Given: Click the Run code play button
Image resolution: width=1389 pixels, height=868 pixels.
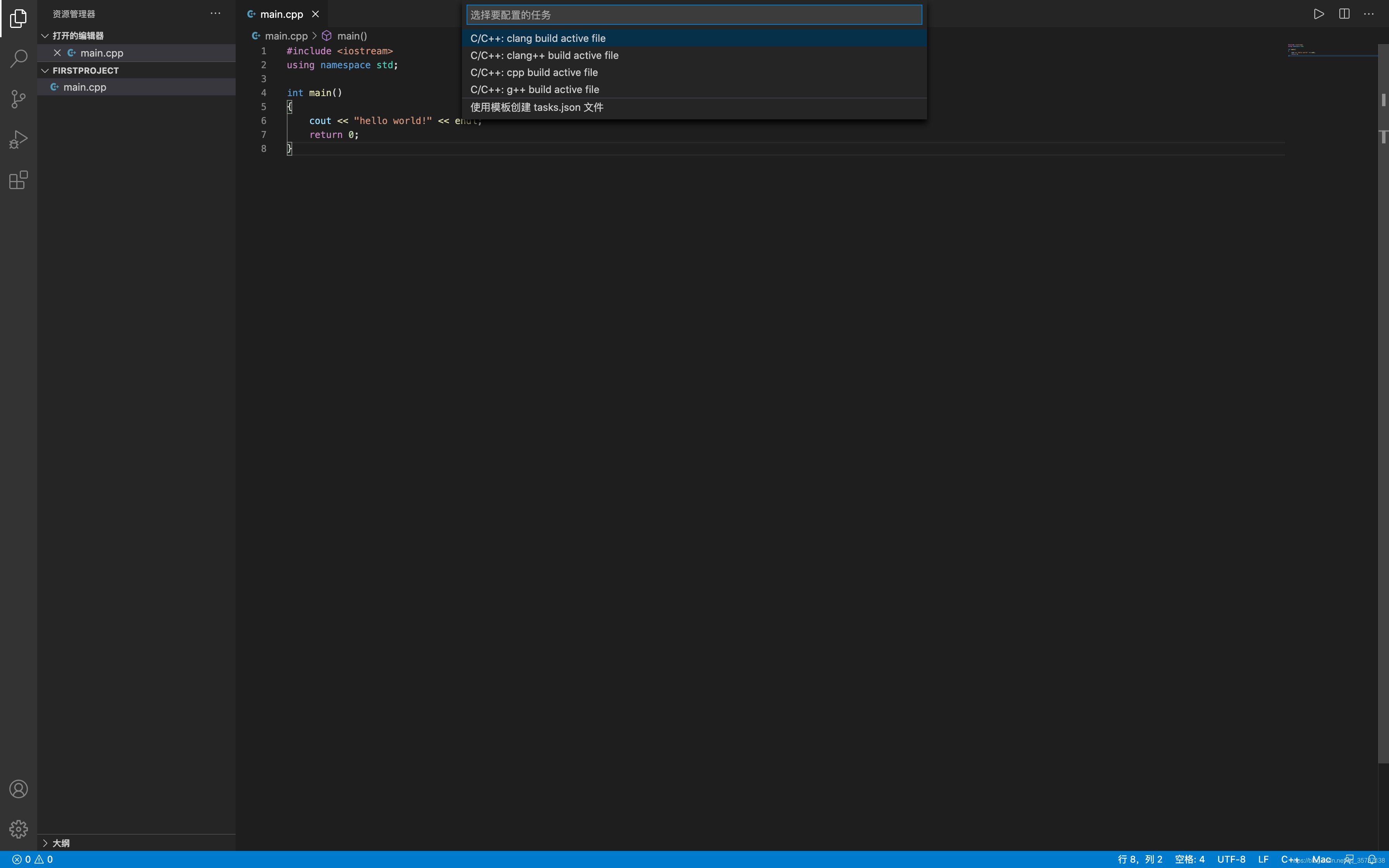Looking at the screenshot, I should [x=1318, y=14].
